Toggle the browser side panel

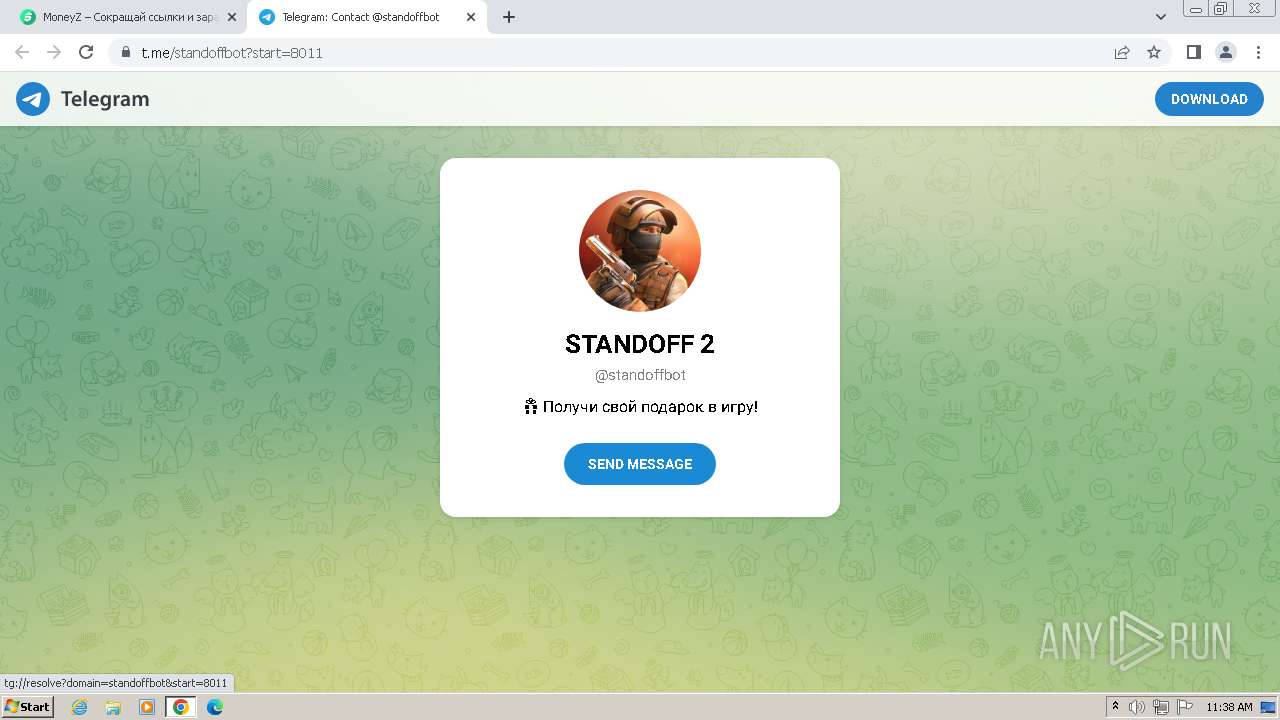[1193, 52]
